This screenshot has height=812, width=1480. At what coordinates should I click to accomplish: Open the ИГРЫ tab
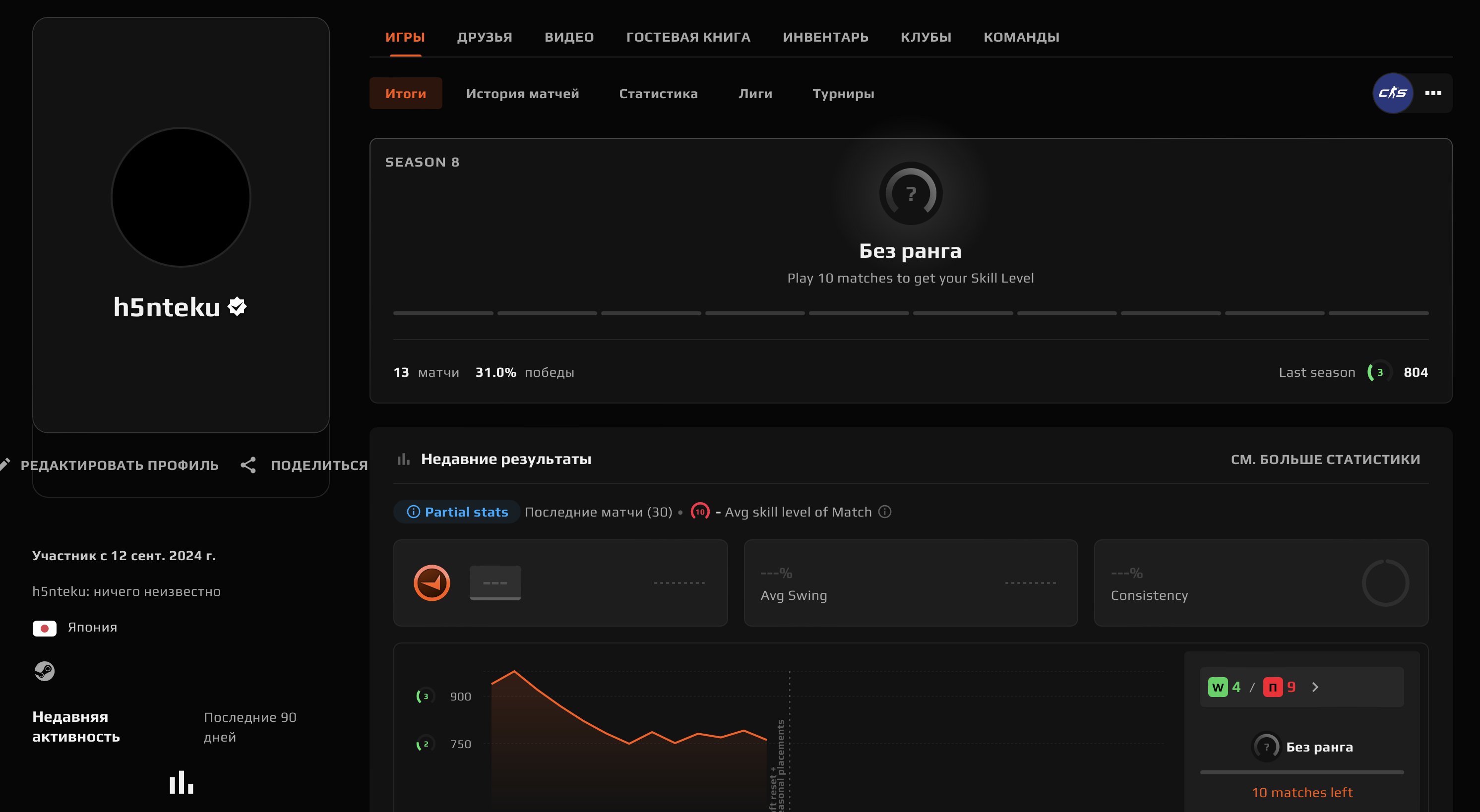point(405,37)
